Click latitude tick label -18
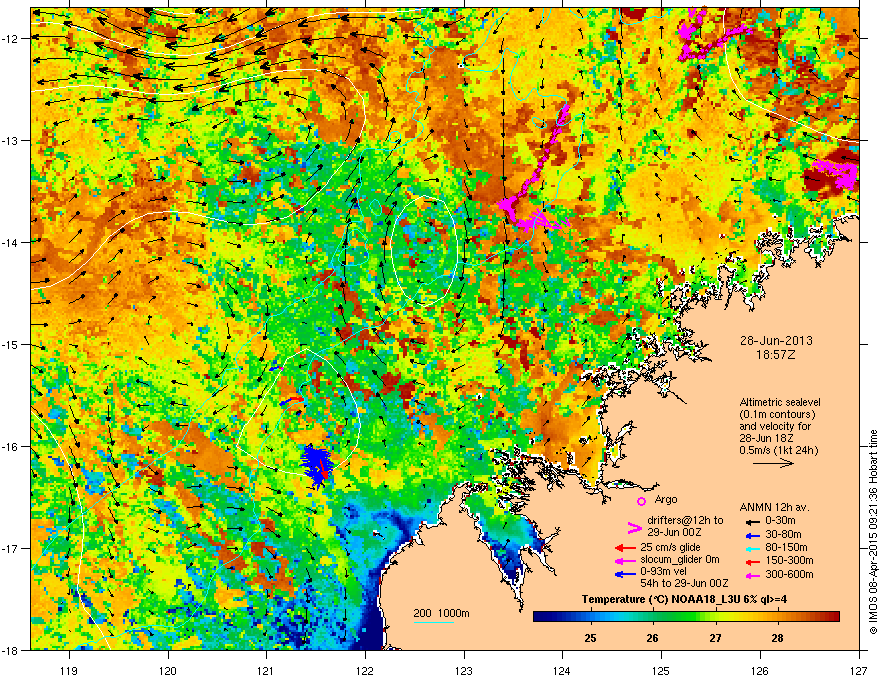Image resolution: width=880 pixels, height=680 pixels. point(11,650)
